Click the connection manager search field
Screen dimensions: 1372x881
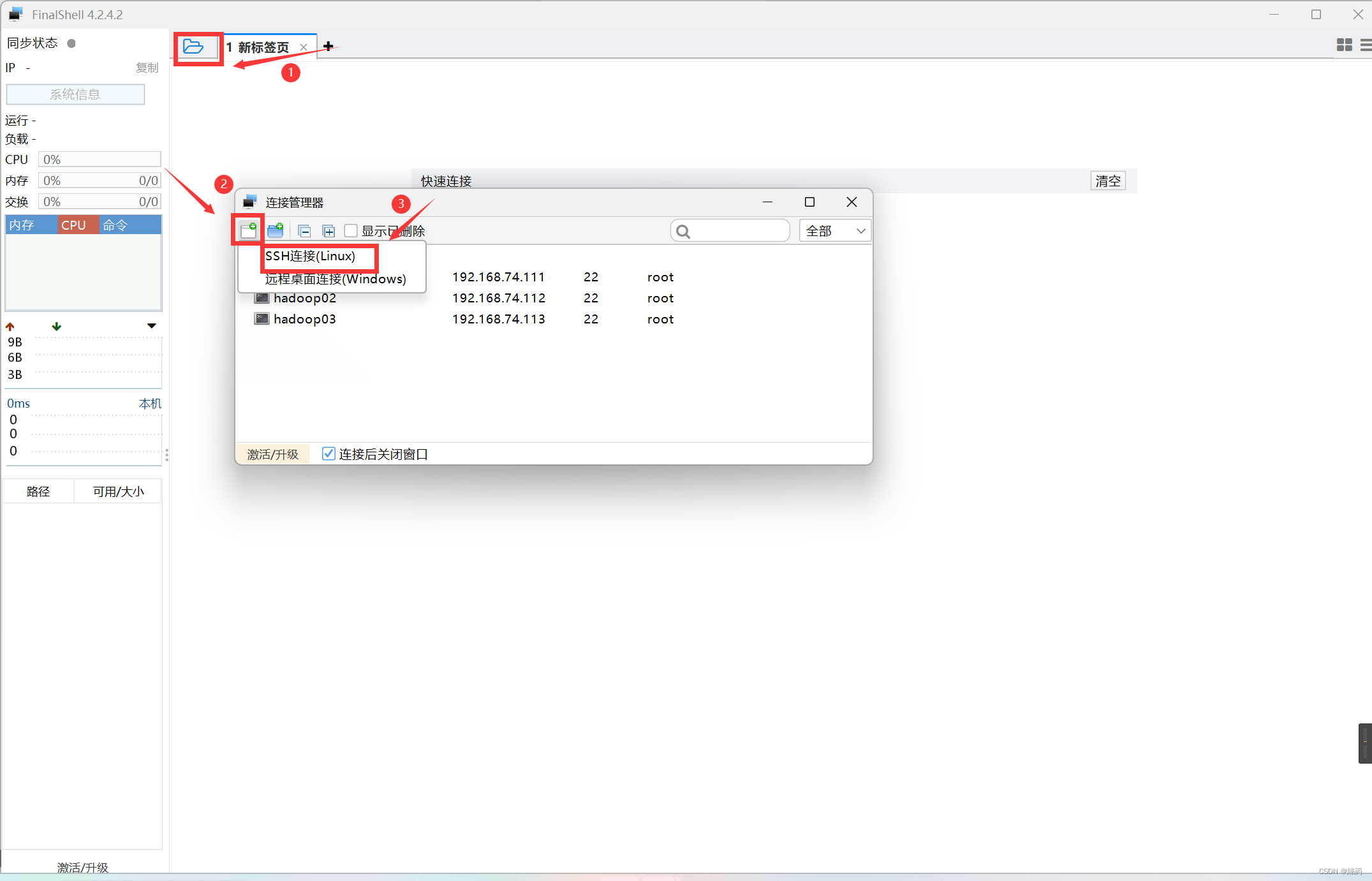[x=730, y=231]
